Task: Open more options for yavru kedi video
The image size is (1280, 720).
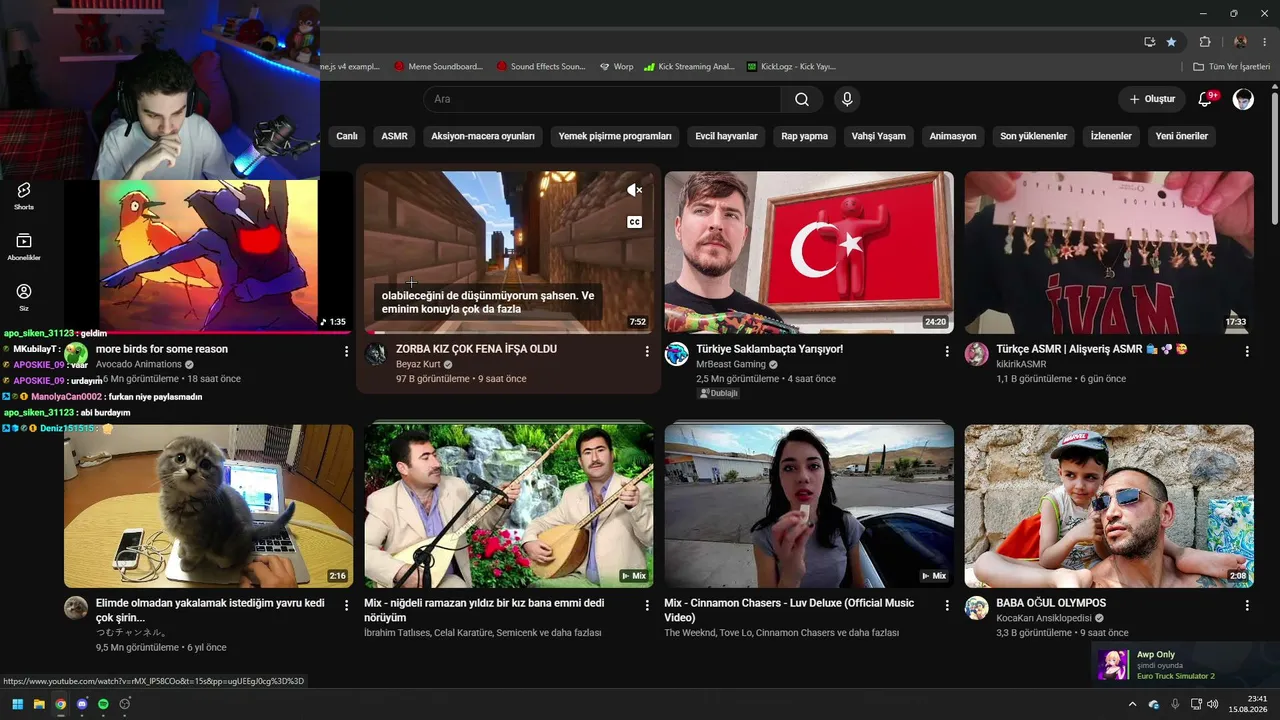Action: (347, 605)
